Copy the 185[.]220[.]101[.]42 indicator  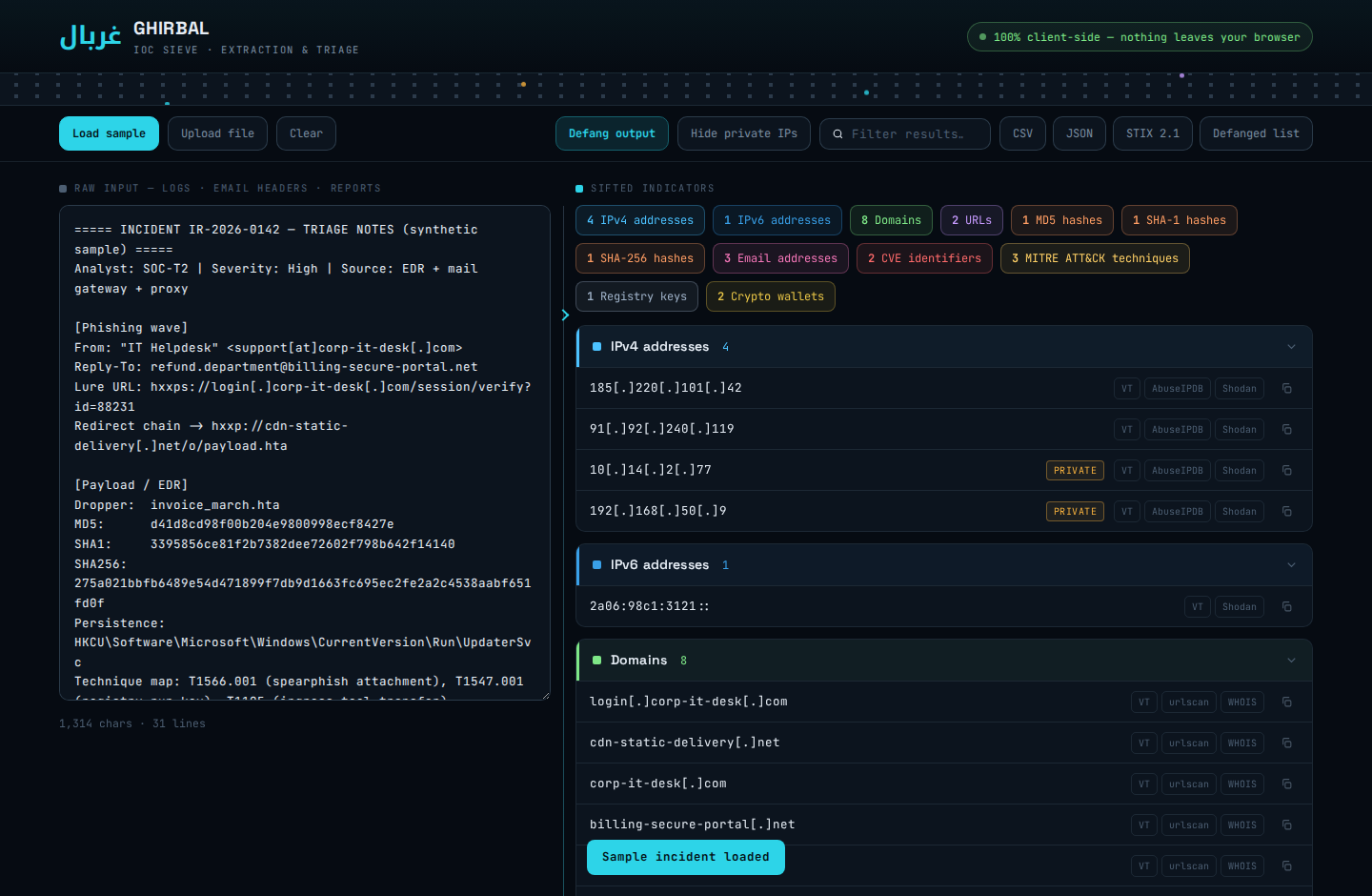coord(1286,388)
